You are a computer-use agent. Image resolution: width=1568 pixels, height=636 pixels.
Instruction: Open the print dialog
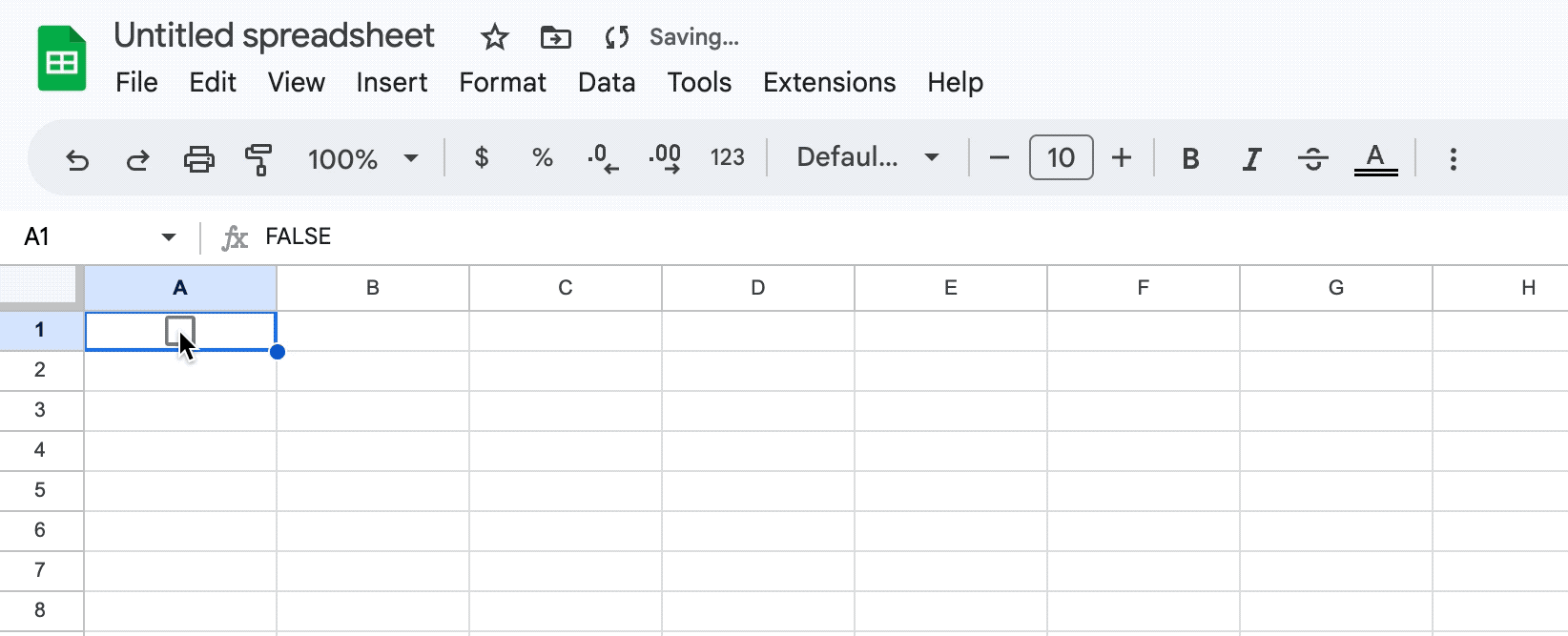coord(198,158)
